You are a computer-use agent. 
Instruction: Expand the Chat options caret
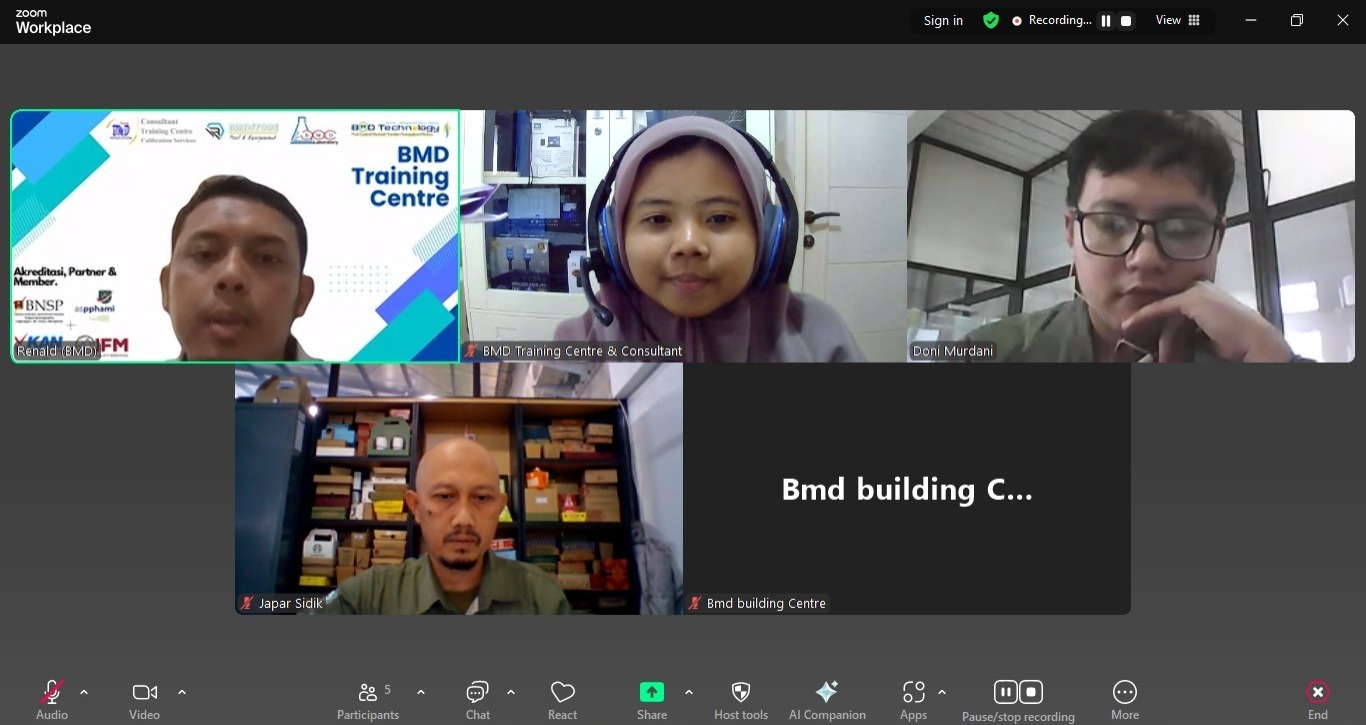(511, 692)
